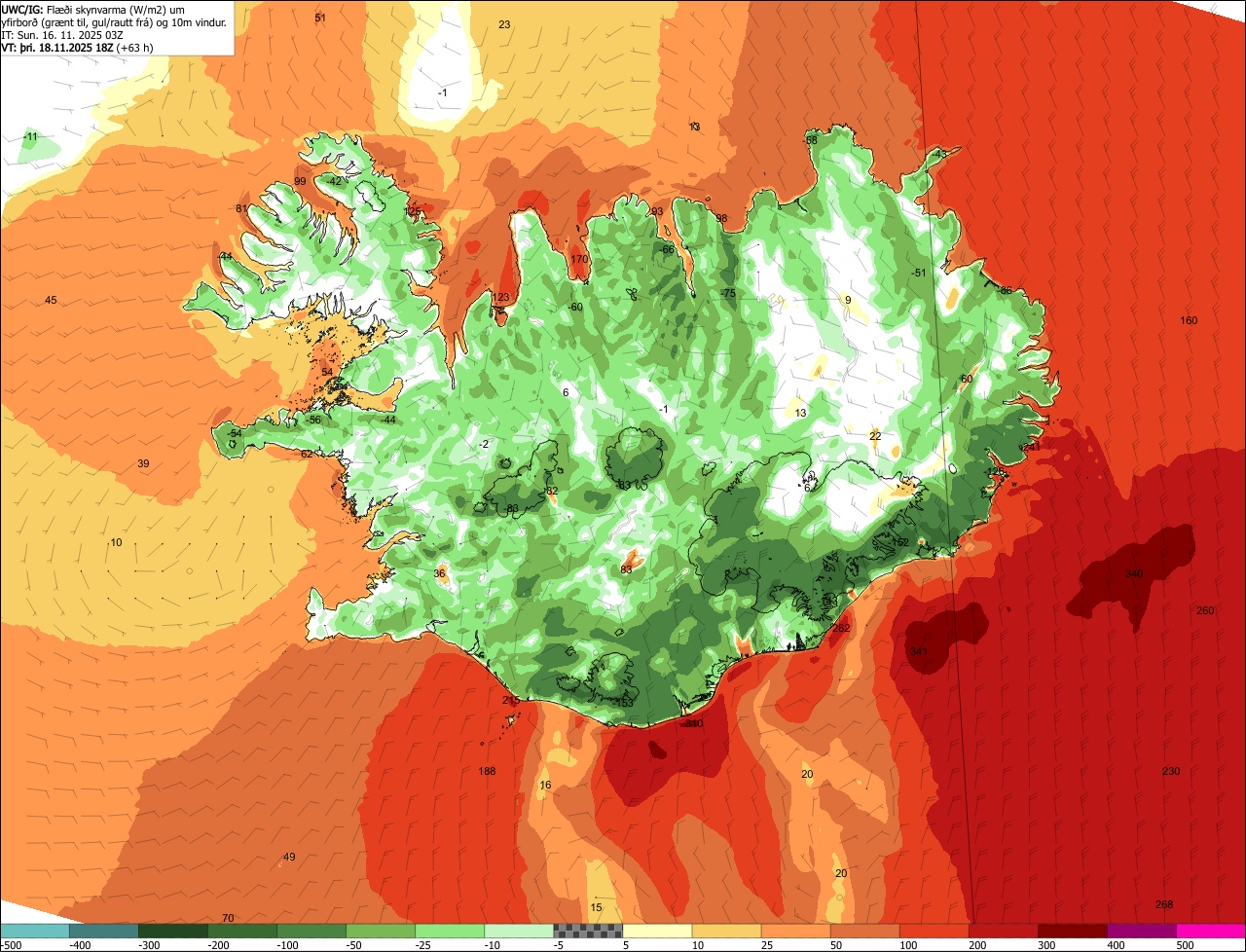Click the map value "123" in the northern fjord
Screen dimensions: 1246x952
[501, 297]
